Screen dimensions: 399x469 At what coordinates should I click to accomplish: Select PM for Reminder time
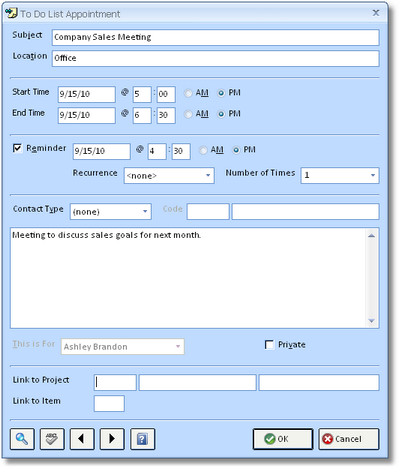point(236,150)
